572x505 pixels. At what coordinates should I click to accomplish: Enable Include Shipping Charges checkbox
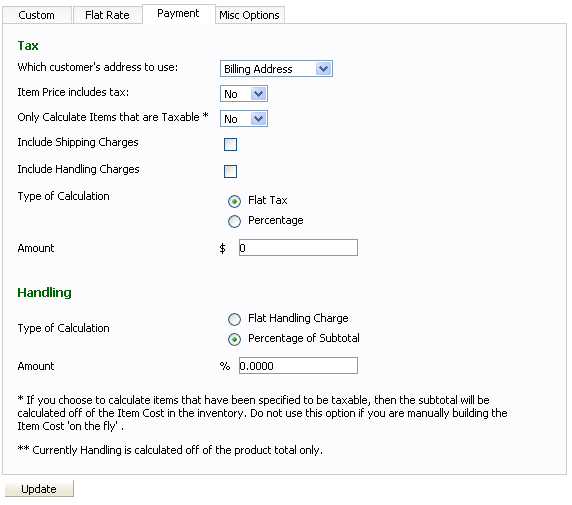230,144
